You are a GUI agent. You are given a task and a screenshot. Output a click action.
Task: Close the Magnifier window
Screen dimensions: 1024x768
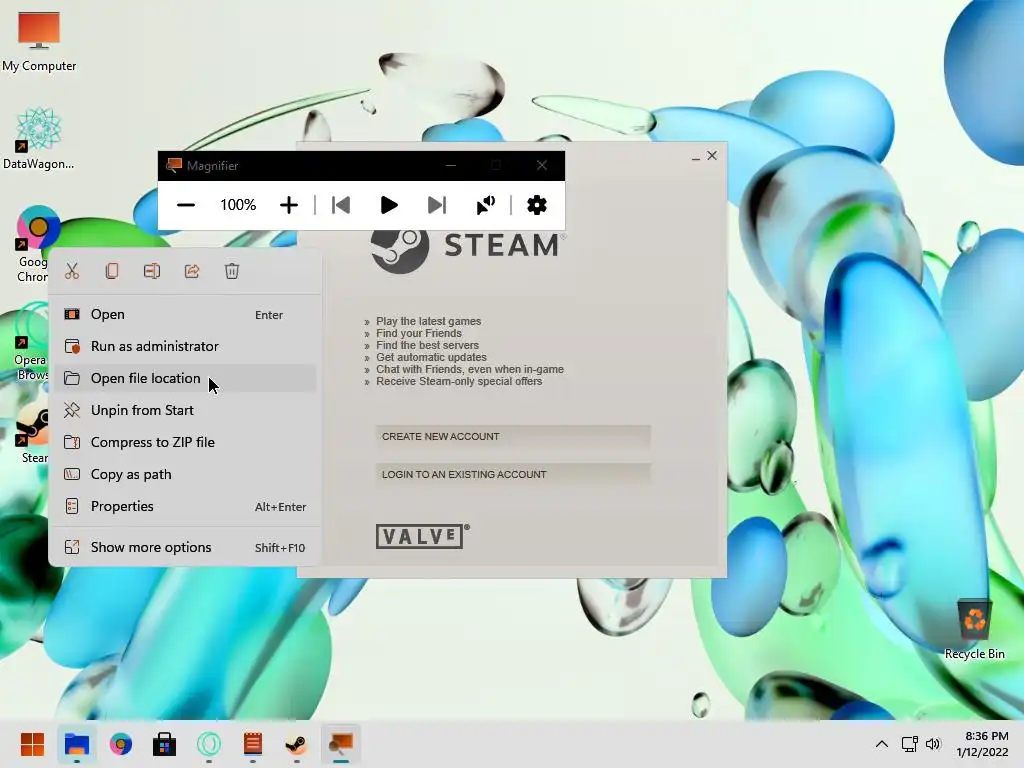(541, 165)
